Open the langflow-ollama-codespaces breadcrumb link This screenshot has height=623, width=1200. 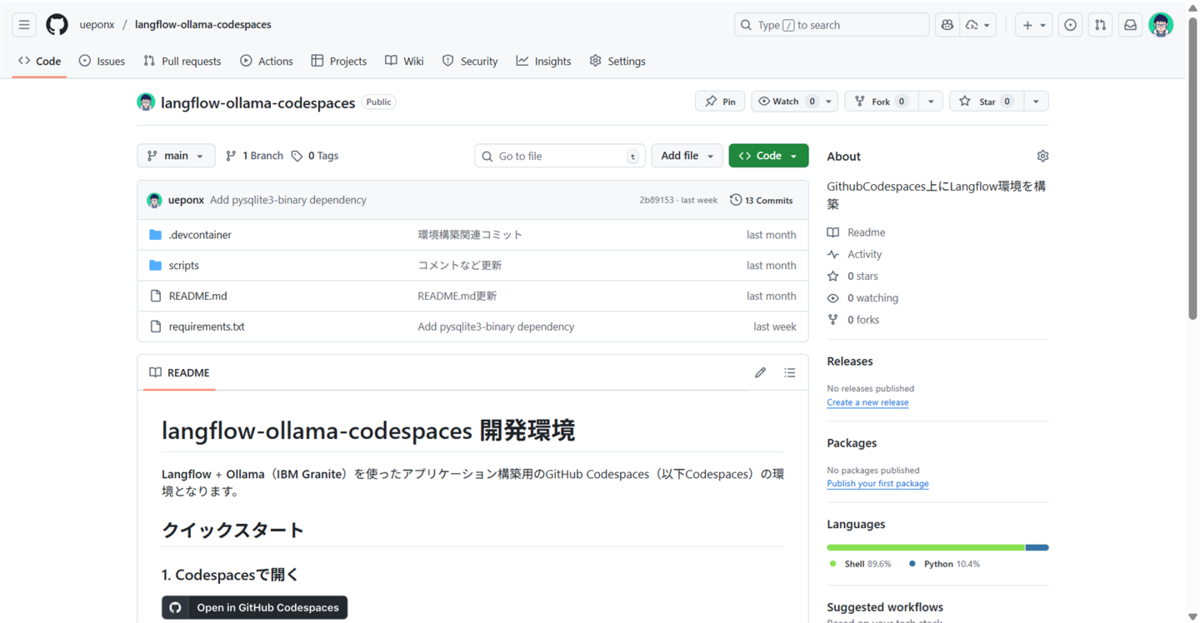203,25
